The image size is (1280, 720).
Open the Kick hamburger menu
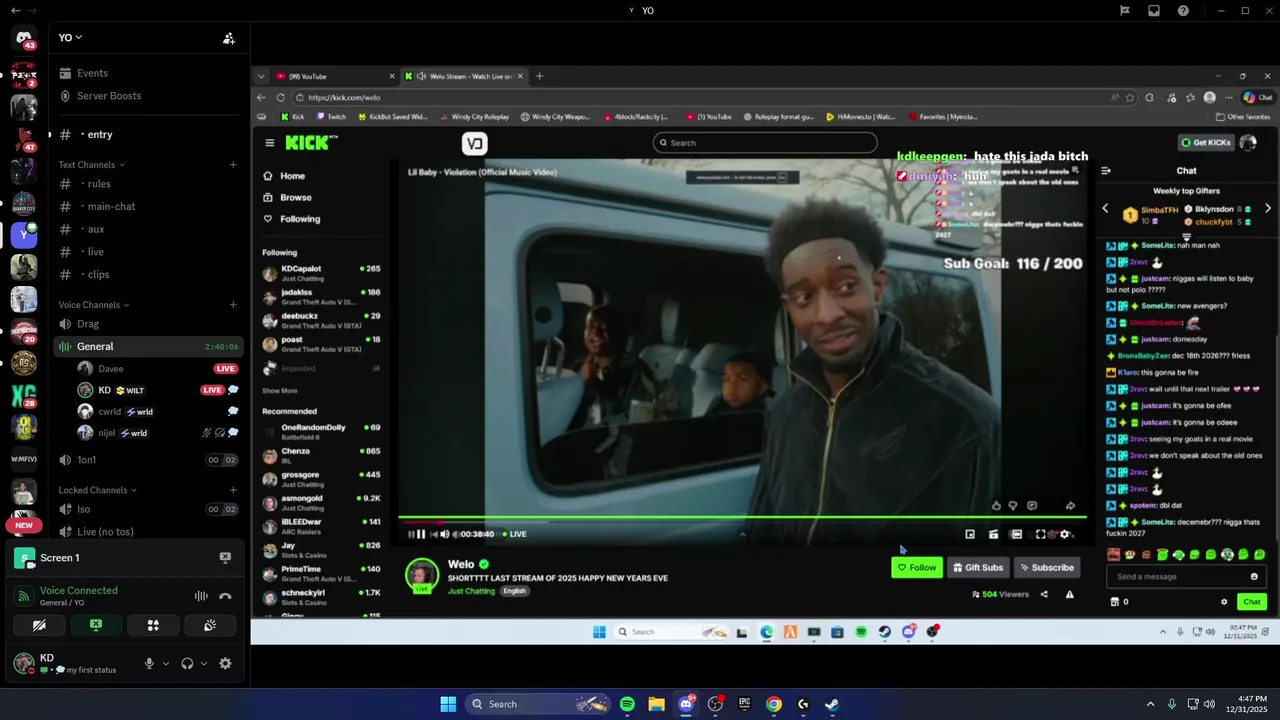pos(269,143)
